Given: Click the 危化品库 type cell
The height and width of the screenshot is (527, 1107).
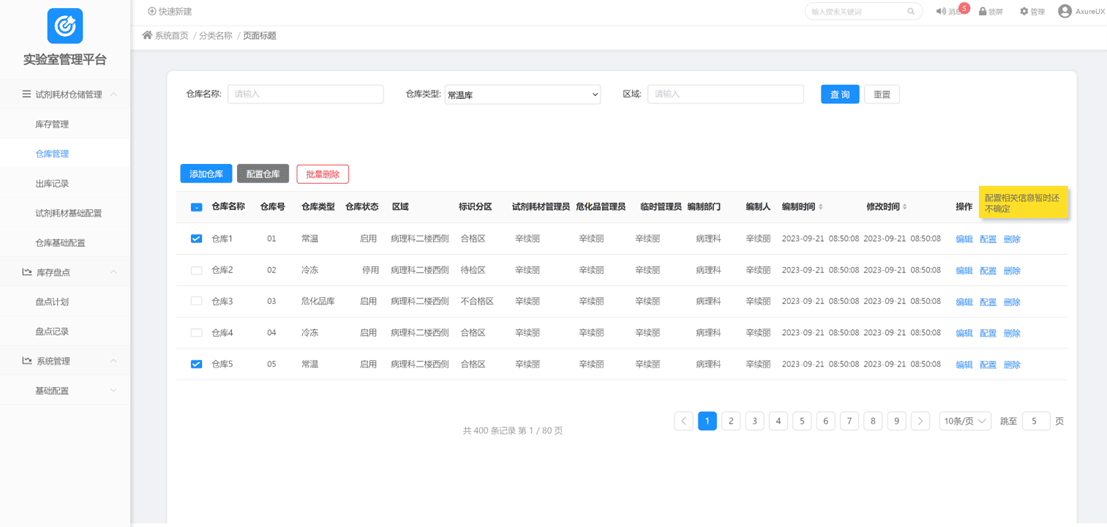Looking at the screenshot, I should tap(318, 301).
